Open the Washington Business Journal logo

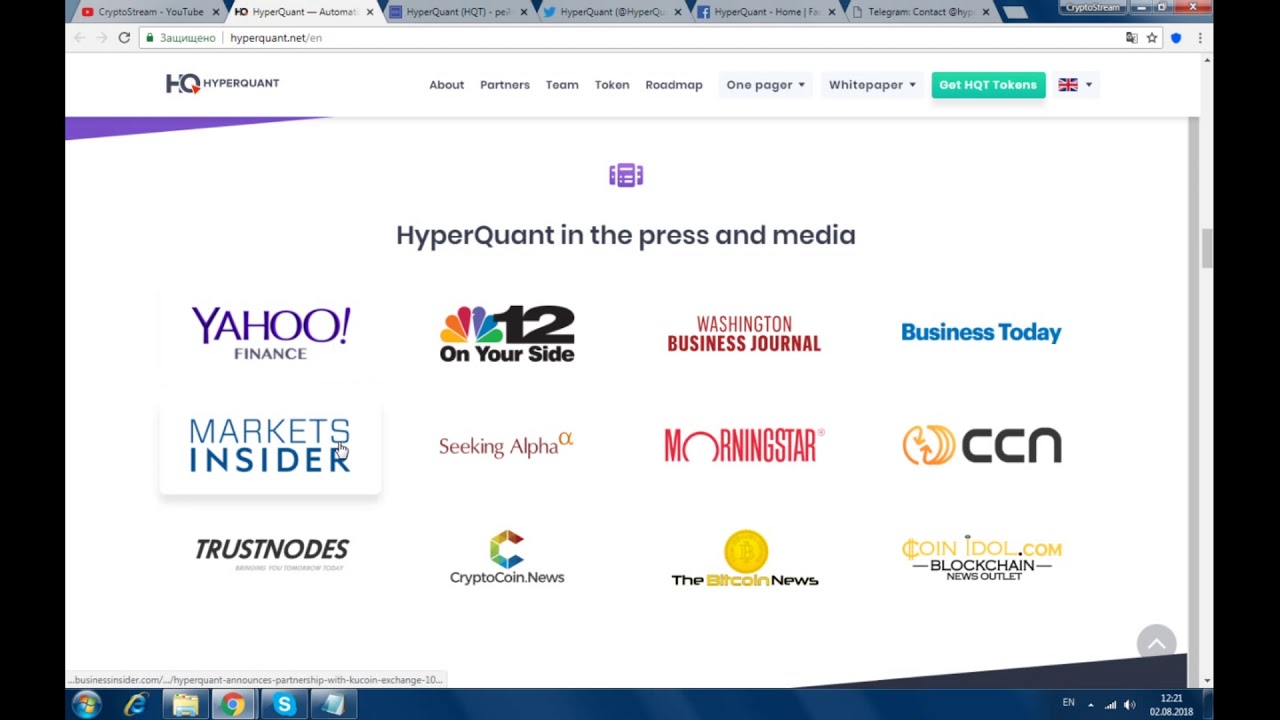pos(744,333)
